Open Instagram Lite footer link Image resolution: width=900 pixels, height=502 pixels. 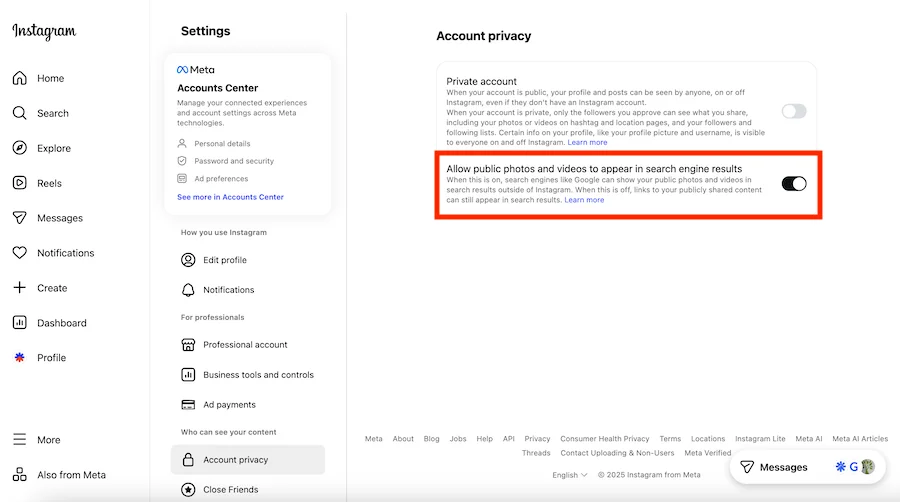pyautogui.click(x=760, y=438)
